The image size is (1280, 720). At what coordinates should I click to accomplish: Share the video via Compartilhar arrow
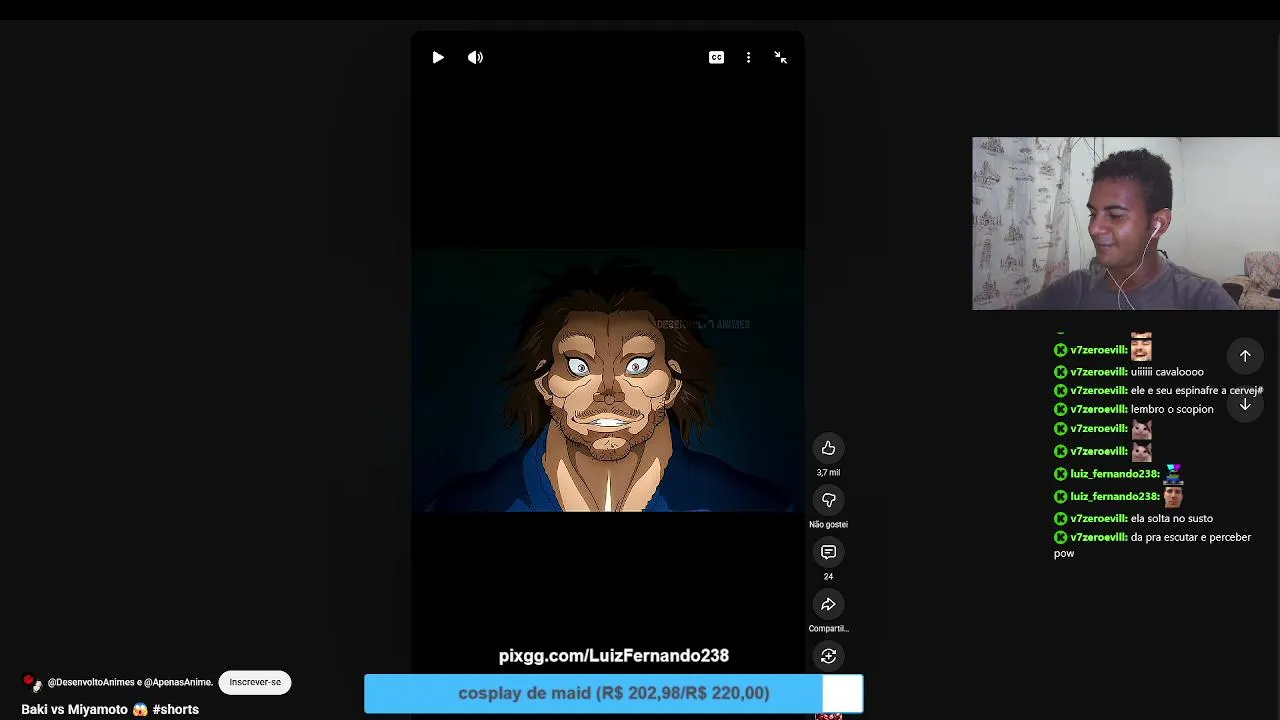[828, 604]
